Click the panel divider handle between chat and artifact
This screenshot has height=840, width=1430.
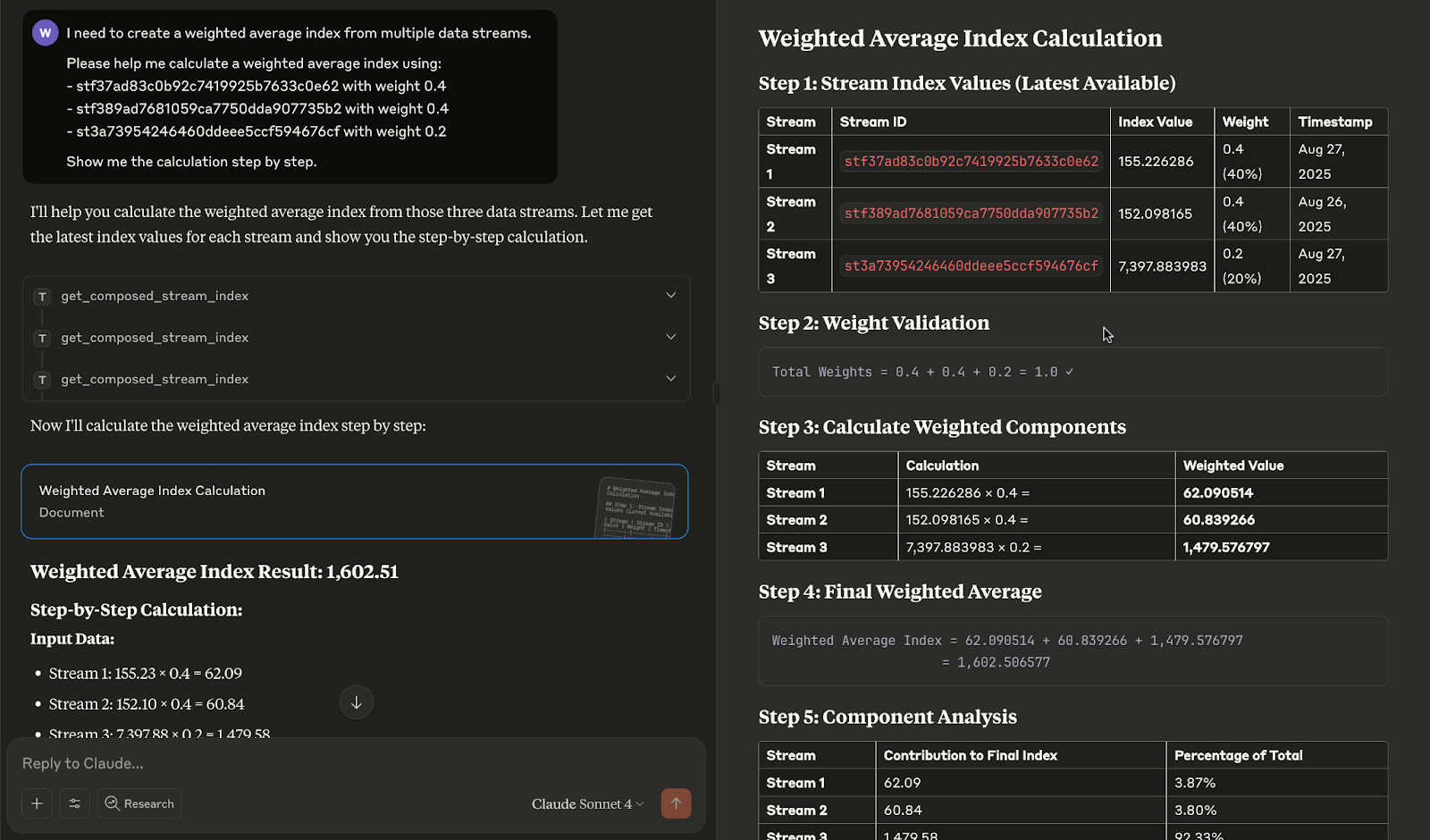716,393
